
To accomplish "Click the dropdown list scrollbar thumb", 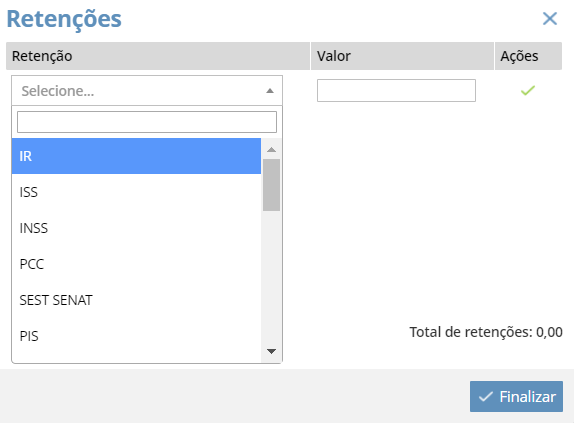I will 271,185.
